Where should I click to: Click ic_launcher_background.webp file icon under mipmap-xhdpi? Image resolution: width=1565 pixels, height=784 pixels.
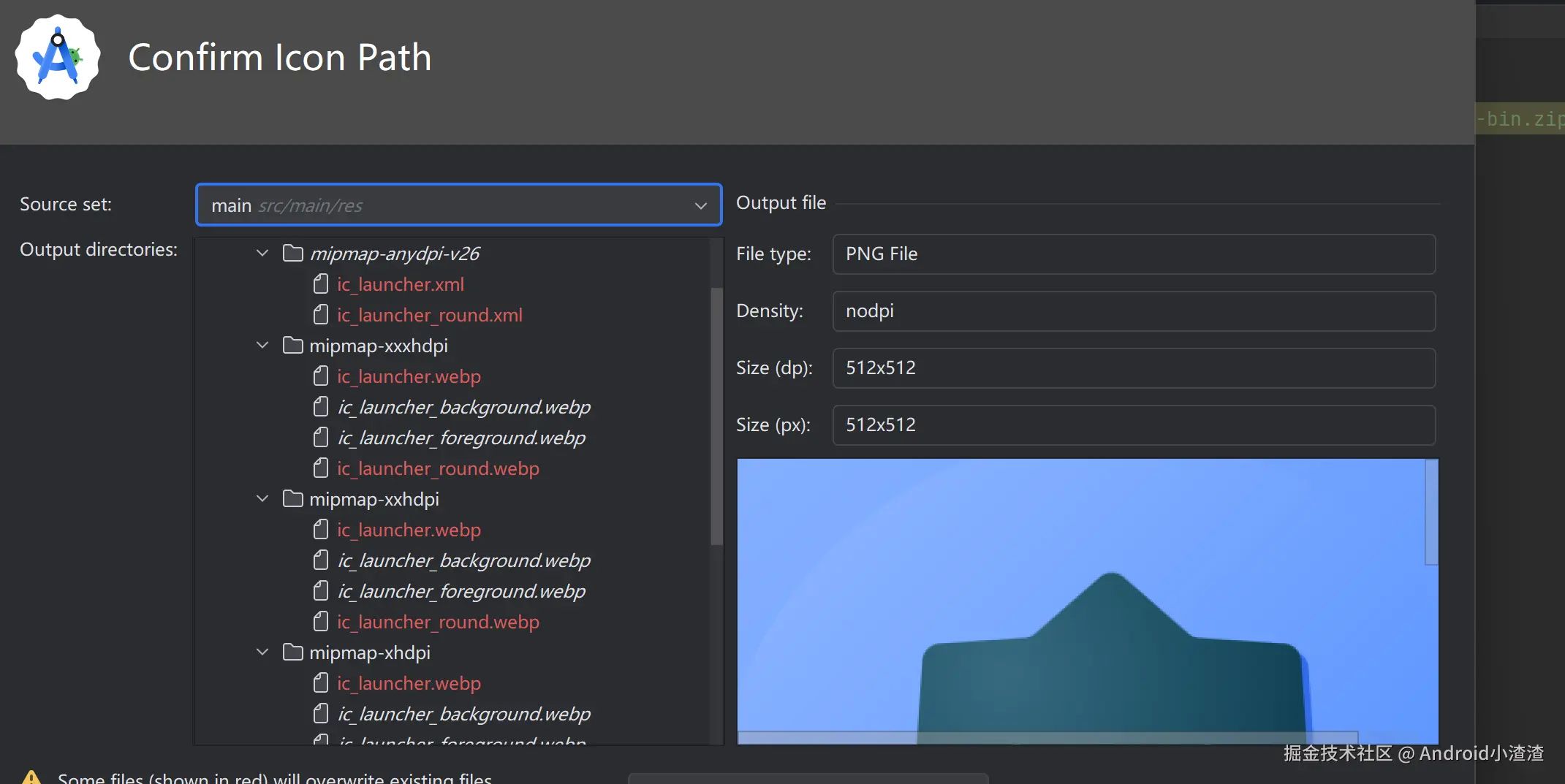(x=321, y=714)
